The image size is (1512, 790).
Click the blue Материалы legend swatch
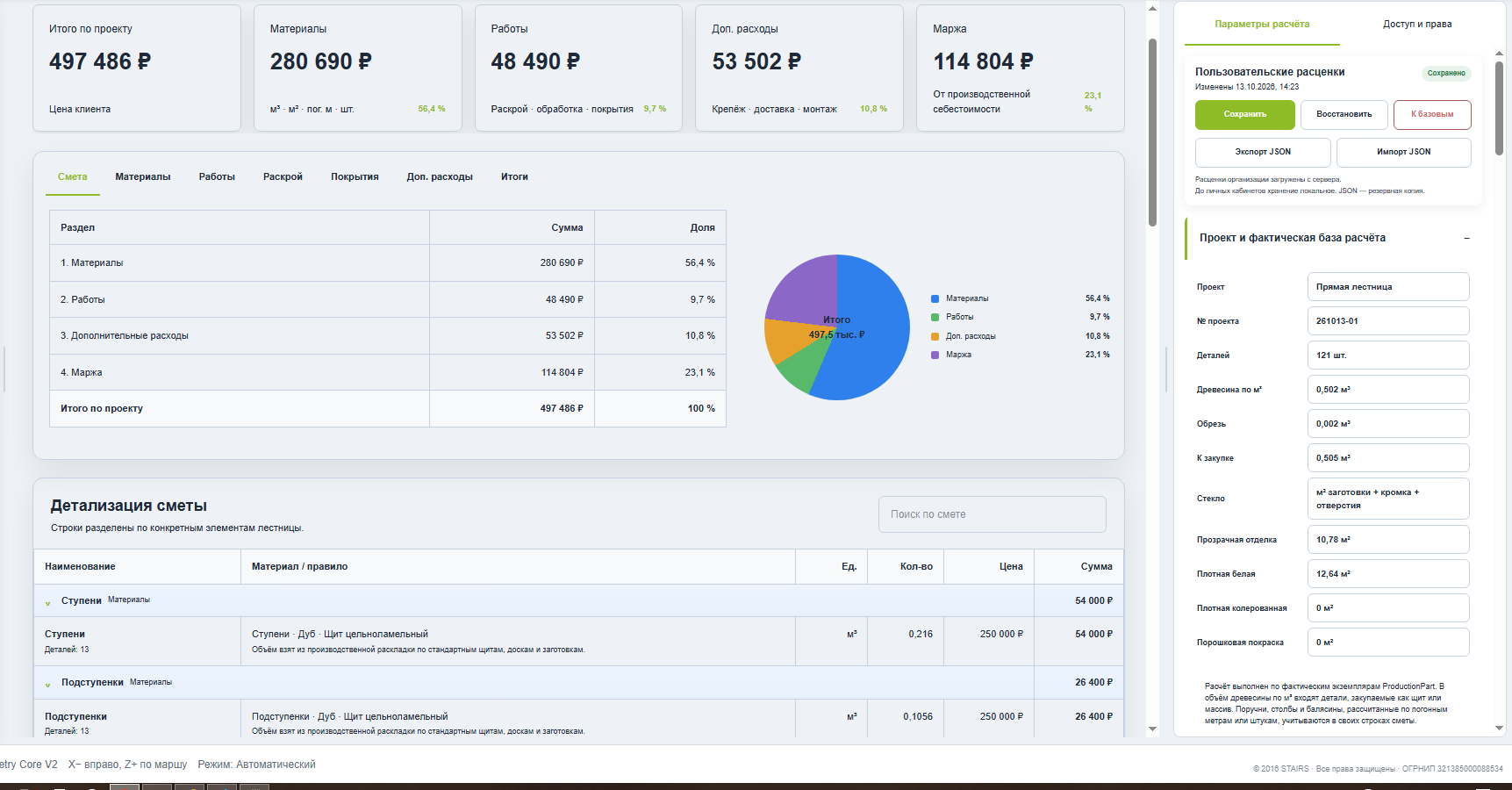coord(935,299)
